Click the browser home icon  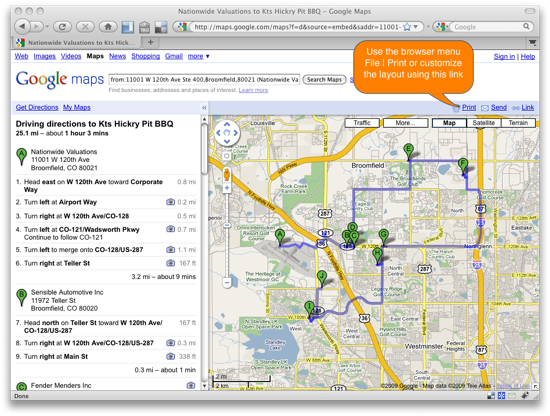click(108, 26)
